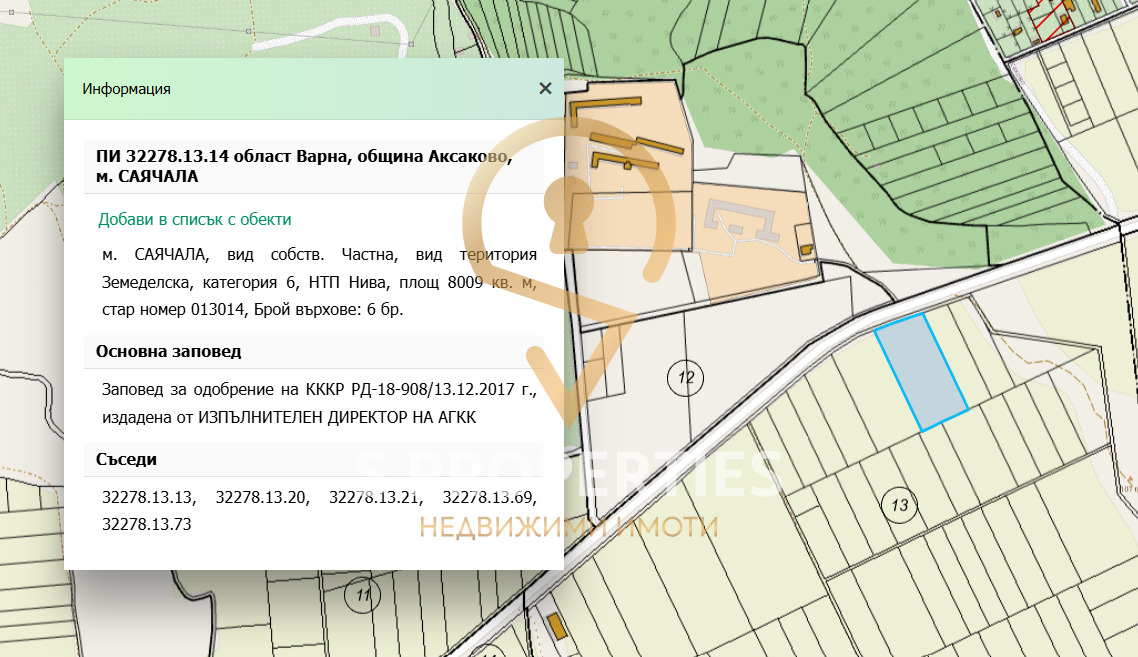Click the highlighted blue parcel on the map
This screenshot has height=657, width=1138.
pos(918,370)
